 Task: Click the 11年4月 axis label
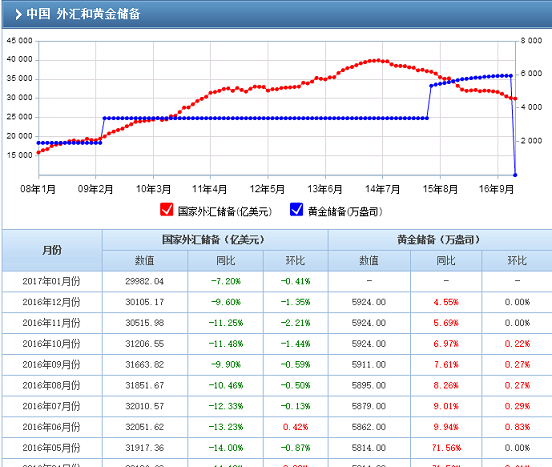click(x=209, y=189)
